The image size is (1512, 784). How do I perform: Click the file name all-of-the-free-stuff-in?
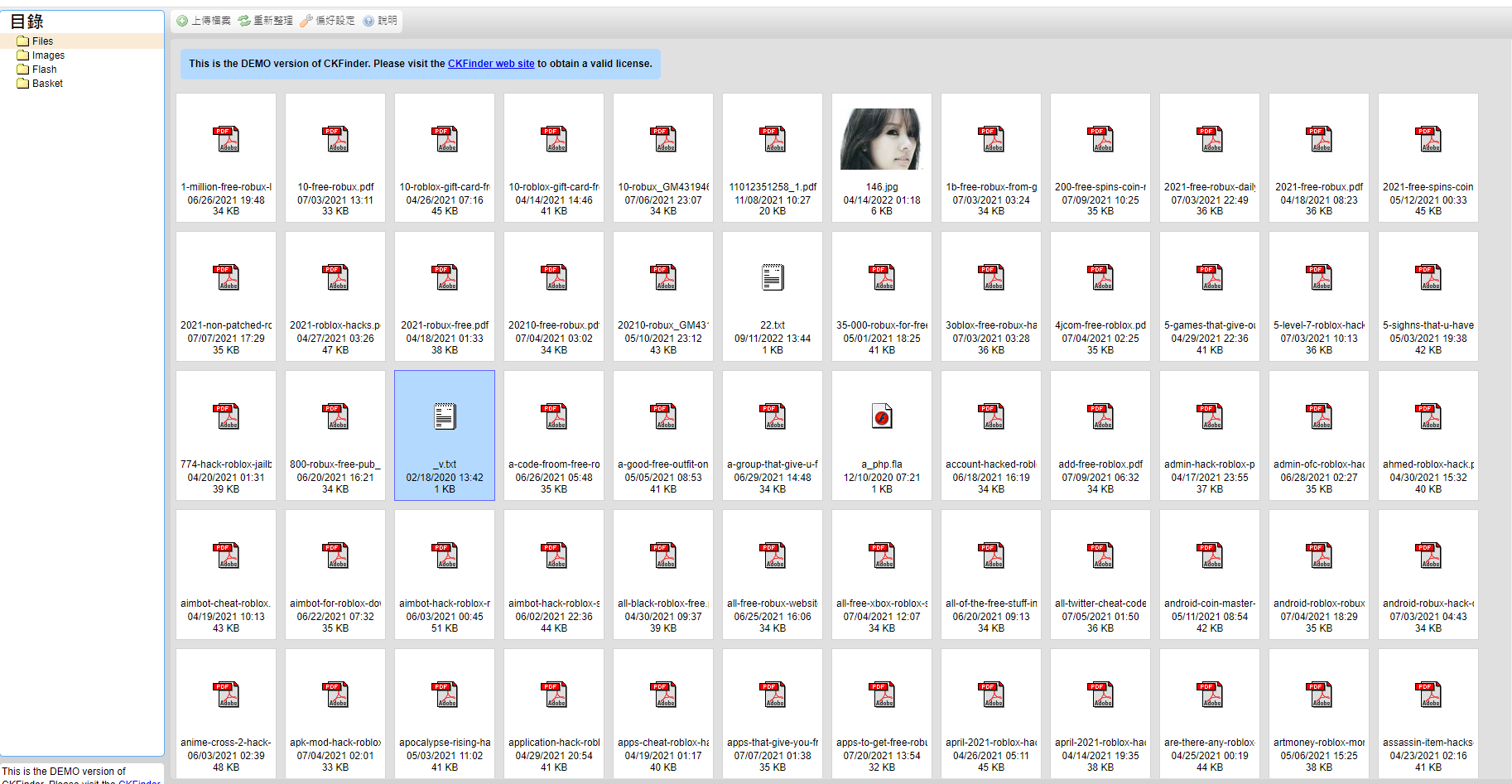point(991,604)
